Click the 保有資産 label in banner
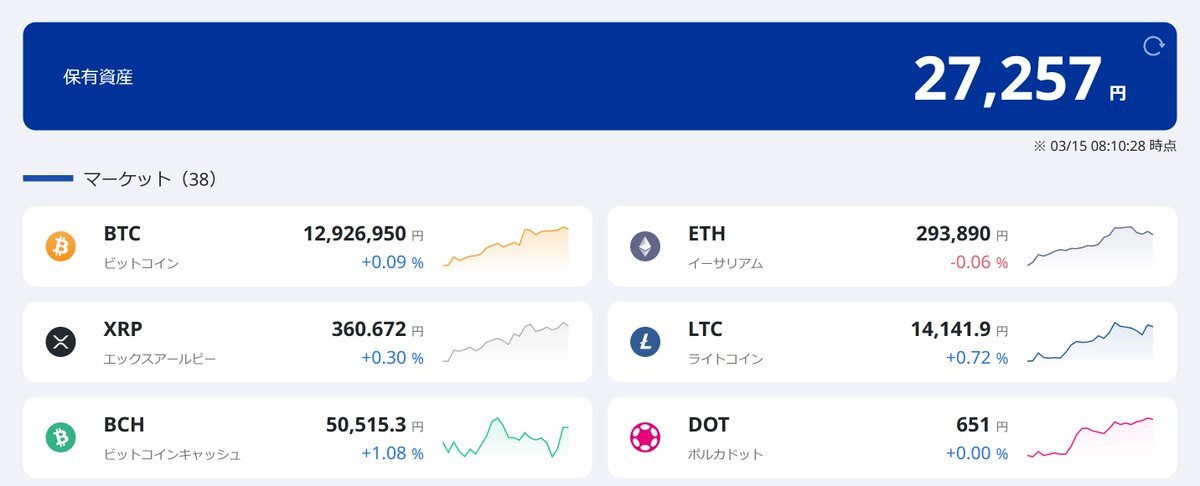Screen dimensions: 1200x486 click(98, 77)
